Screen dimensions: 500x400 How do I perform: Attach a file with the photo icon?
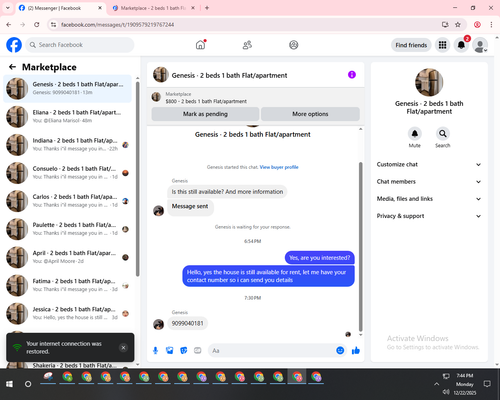click(x=170, y=351)
